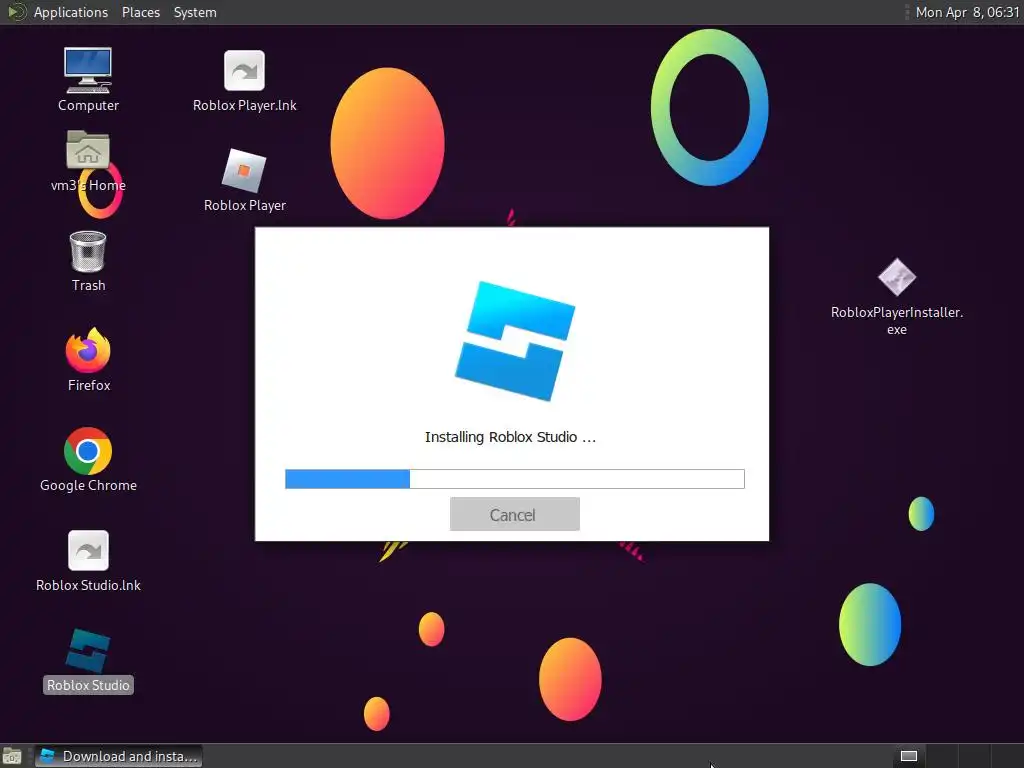The height and width of the screenshot is (768, 1024).
Task: Select the Trash desktop icon
Action: (88, 251)
